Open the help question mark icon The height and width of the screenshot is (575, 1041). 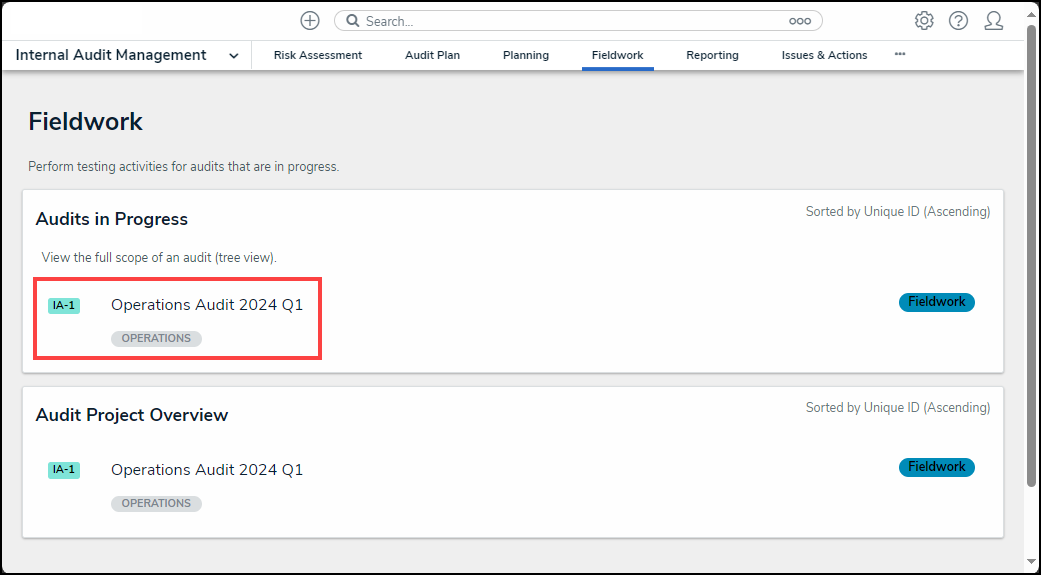click(958, 21)
